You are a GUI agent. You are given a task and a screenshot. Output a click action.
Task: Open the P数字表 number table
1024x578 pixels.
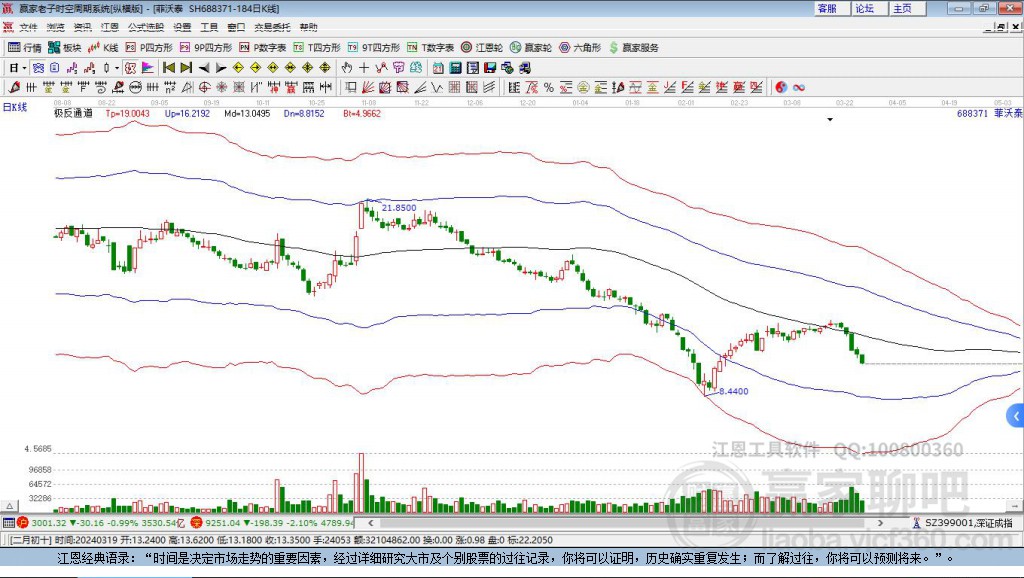[x=263, y=48]
